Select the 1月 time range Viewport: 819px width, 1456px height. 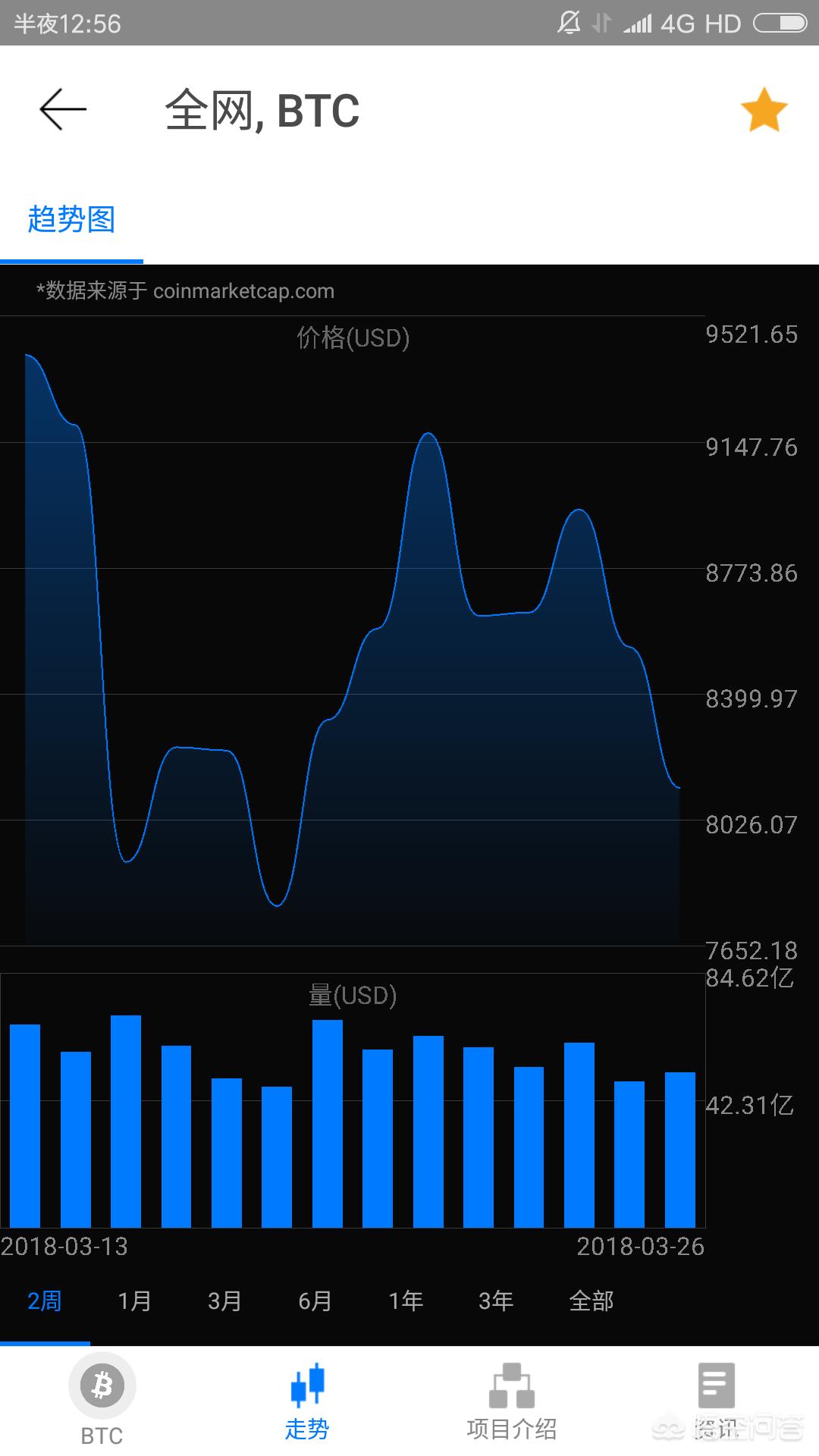[134, 1301]
